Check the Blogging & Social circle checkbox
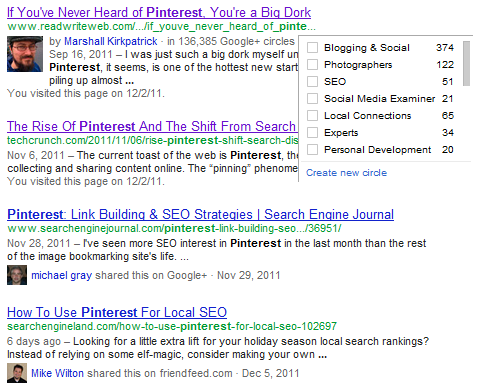 (x=312, y=48)
